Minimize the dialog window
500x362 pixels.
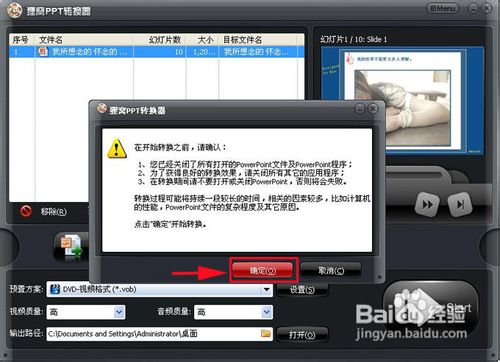(x=359, y=108)
